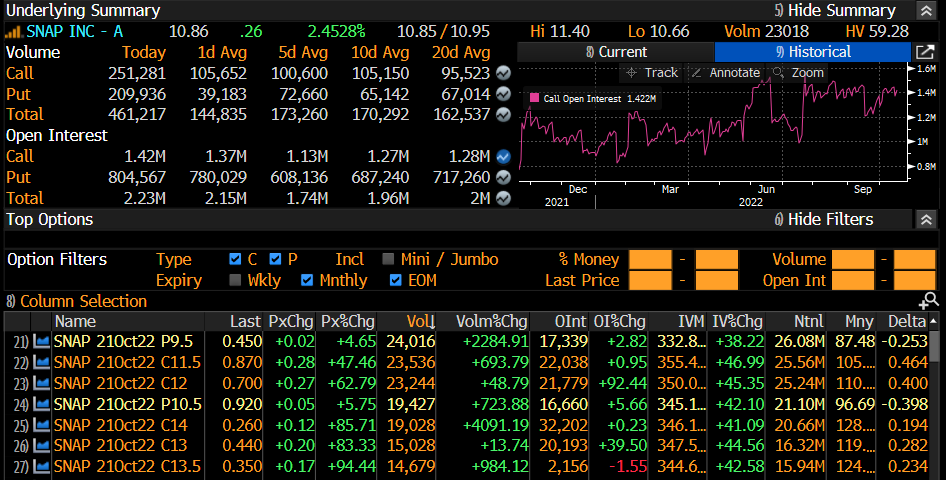Toggle chart icon for Total open interest row

coord(503,198)
